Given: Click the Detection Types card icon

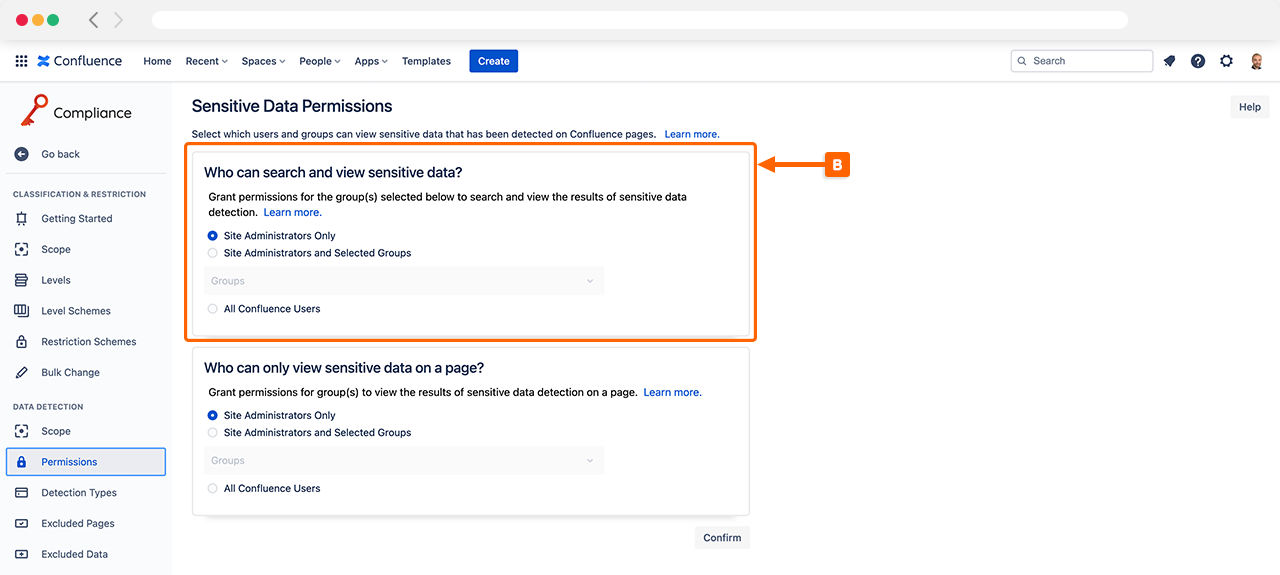Looking at the screenshot, I should 21,493.
